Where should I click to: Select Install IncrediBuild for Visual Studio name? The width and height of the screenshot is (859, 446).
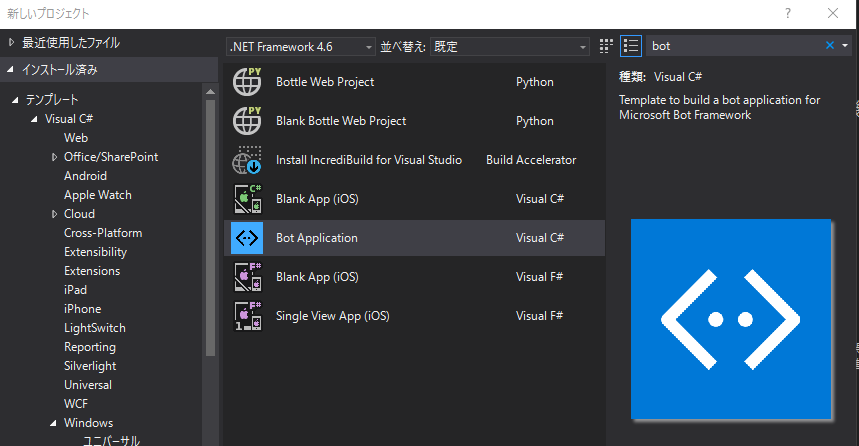(369, 160)
